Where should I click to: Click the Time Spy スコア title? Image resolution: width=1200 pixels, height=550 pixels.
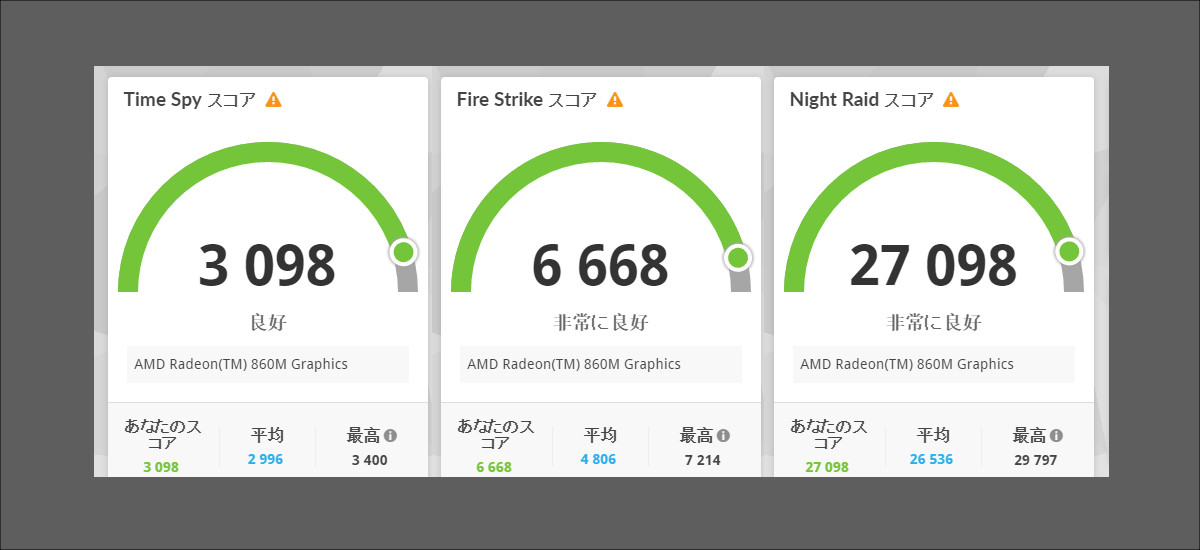[x=190, y=100]
